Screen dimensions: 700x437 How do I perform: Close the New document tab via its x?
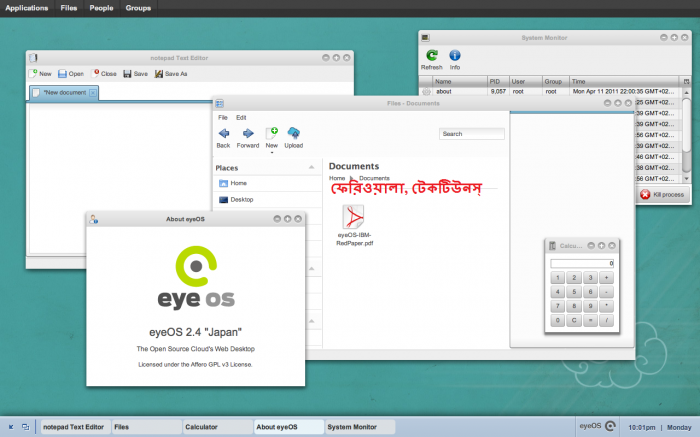(x=92, y=92)
